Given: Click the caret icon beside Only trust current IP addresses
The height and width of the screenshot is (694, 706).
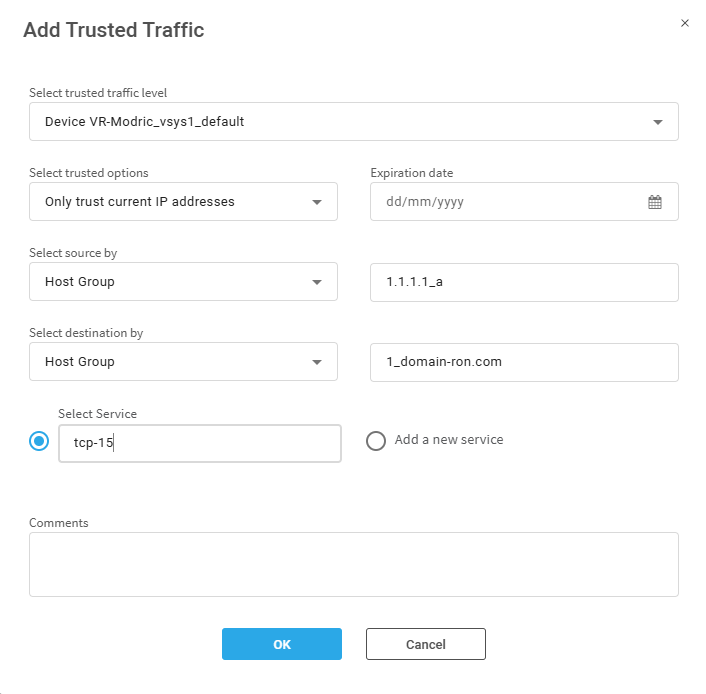Looking at the screenshot, I should tap(317, 202).
